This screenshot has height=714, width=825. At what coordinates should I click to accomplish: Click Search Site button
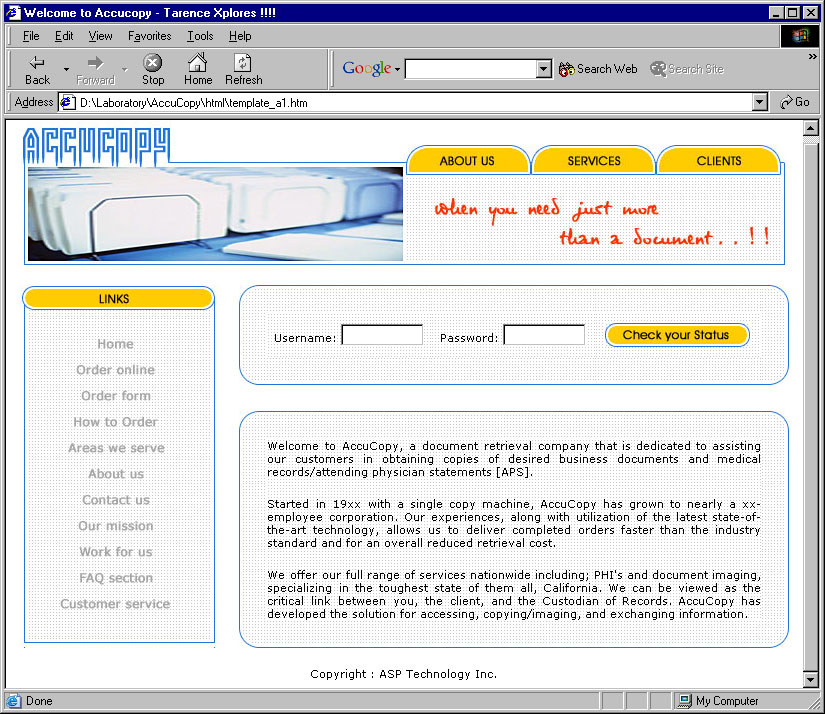pos(687,69)
